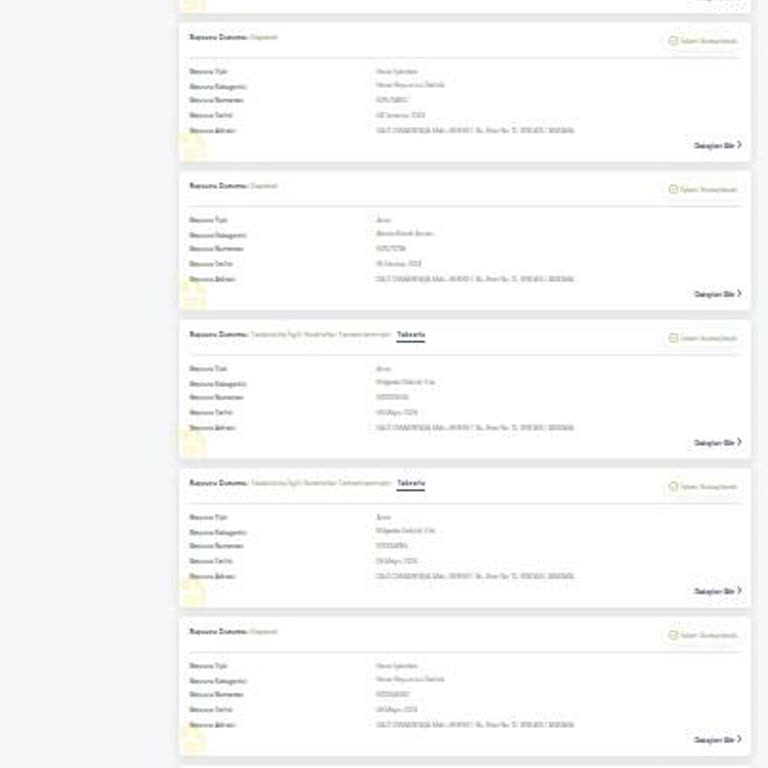Click the application address in the topmost full card
This screenshot has height=768, width=768.
pos(475,131)
